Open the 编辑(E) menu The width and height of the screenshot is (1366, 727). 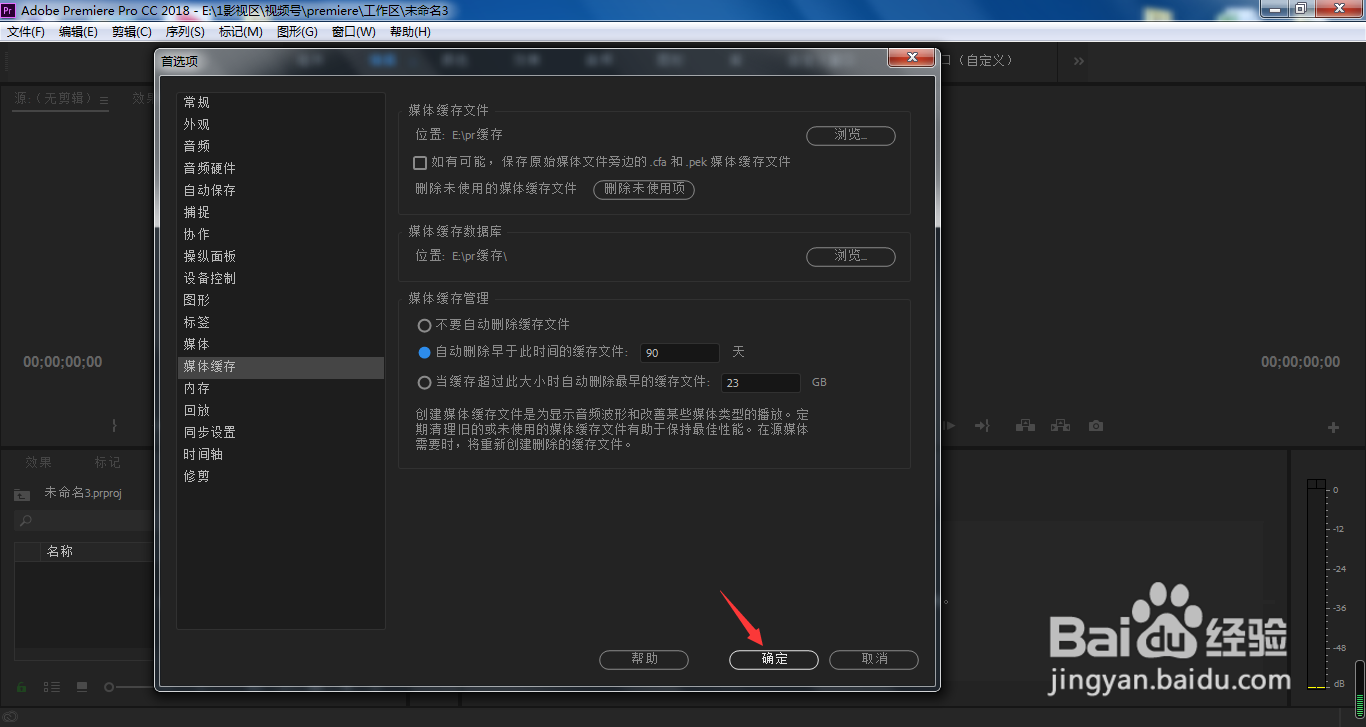[78, 32]
